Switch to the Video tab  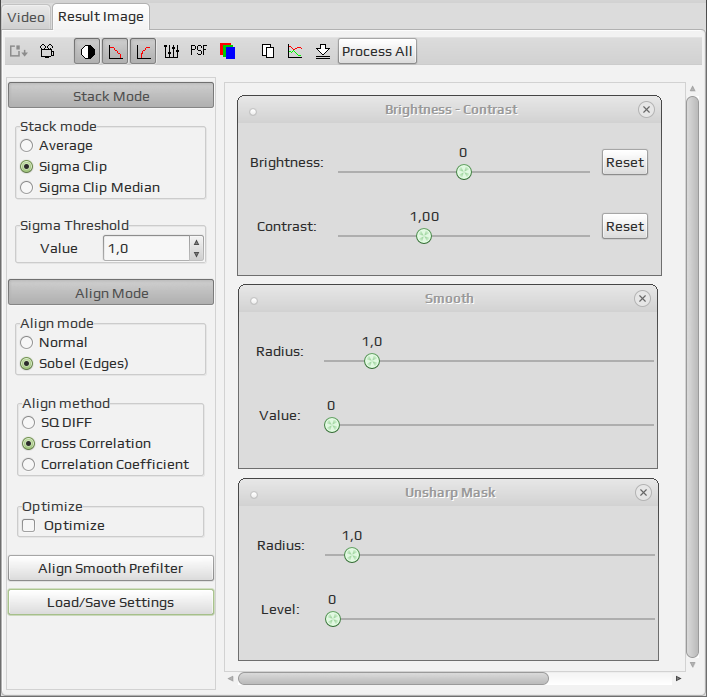[x=26, y=17]
